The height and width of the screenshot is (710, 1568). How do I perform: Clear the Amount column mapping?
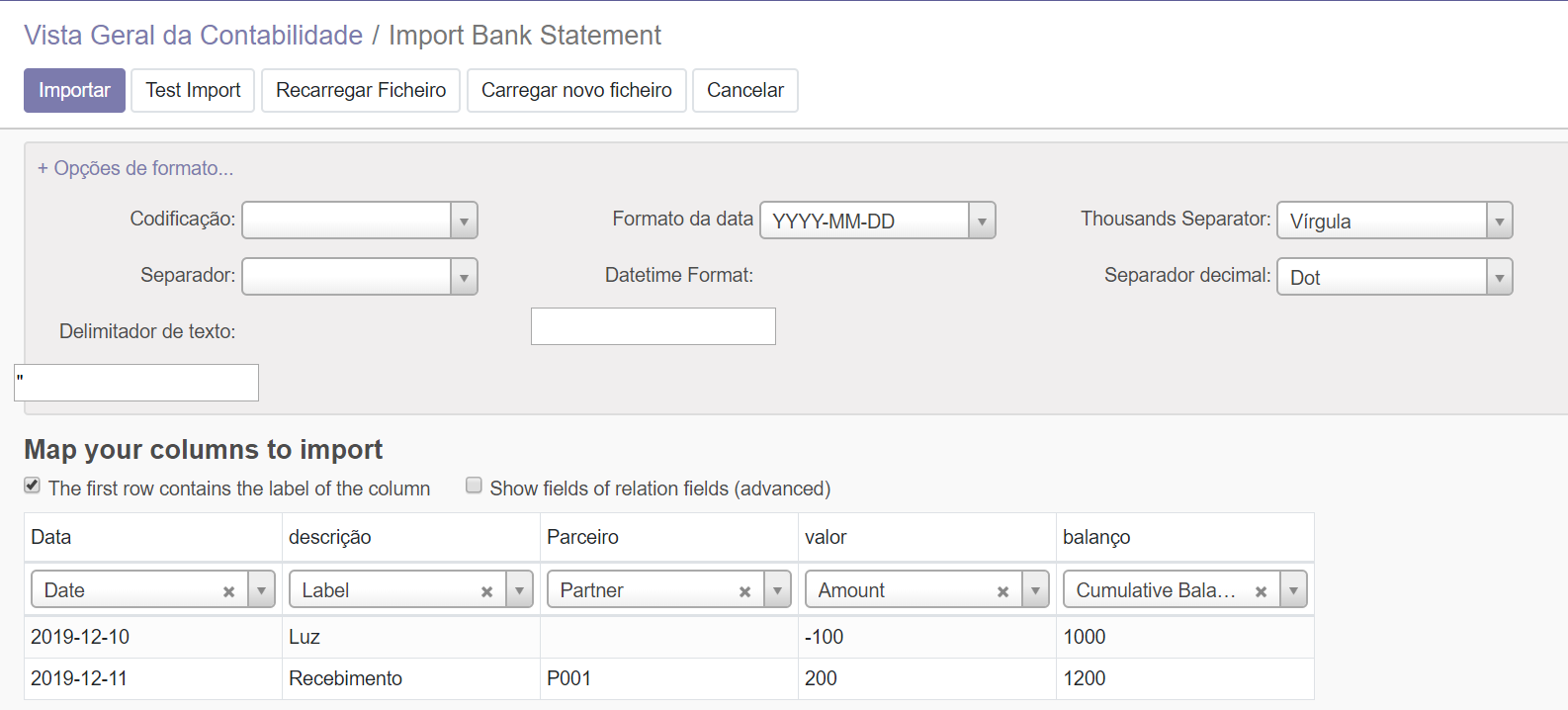pyautogui.click(x=1002, y=591)
